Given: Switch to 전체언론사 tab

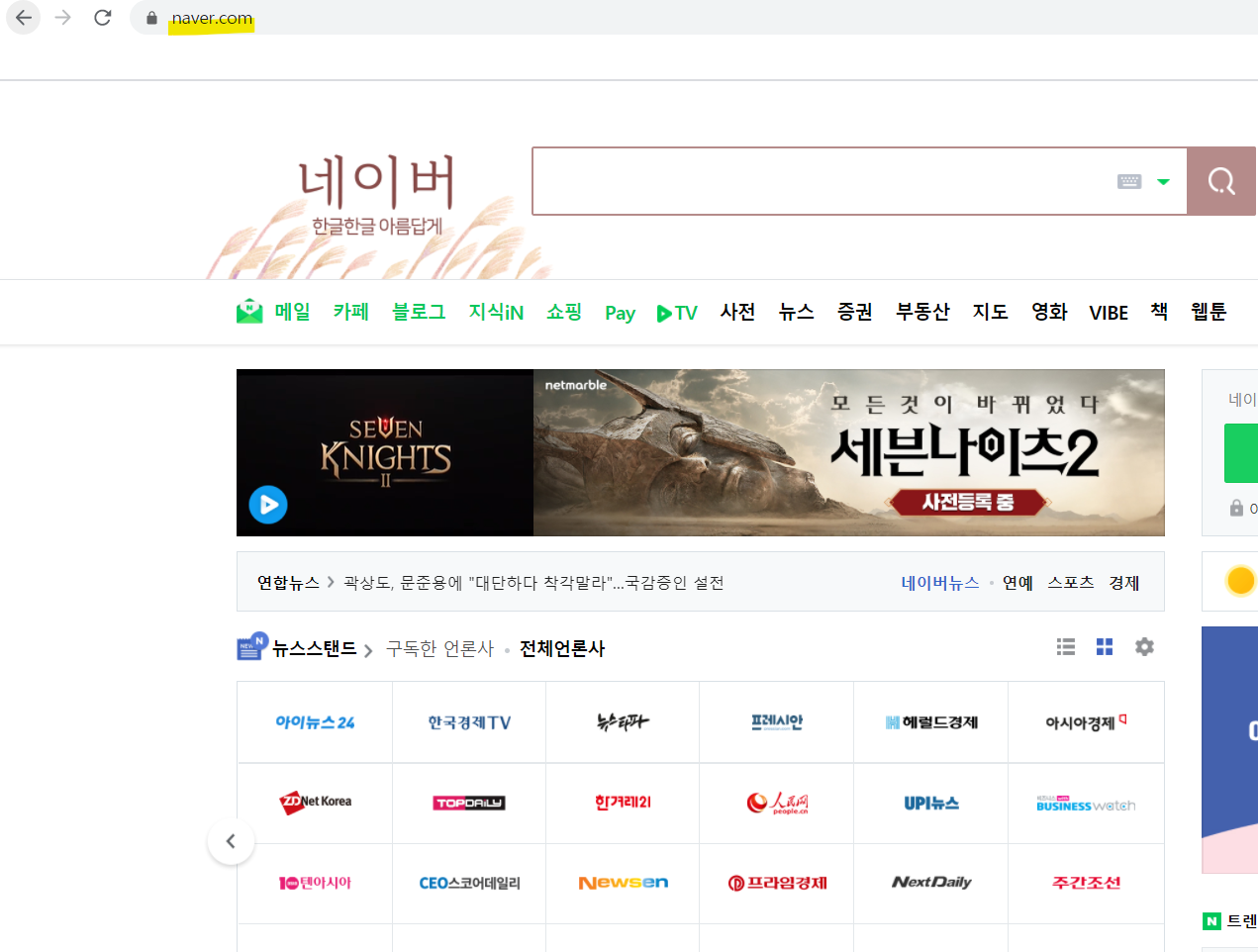Looking at the screenshot, I should coord(562,649).
